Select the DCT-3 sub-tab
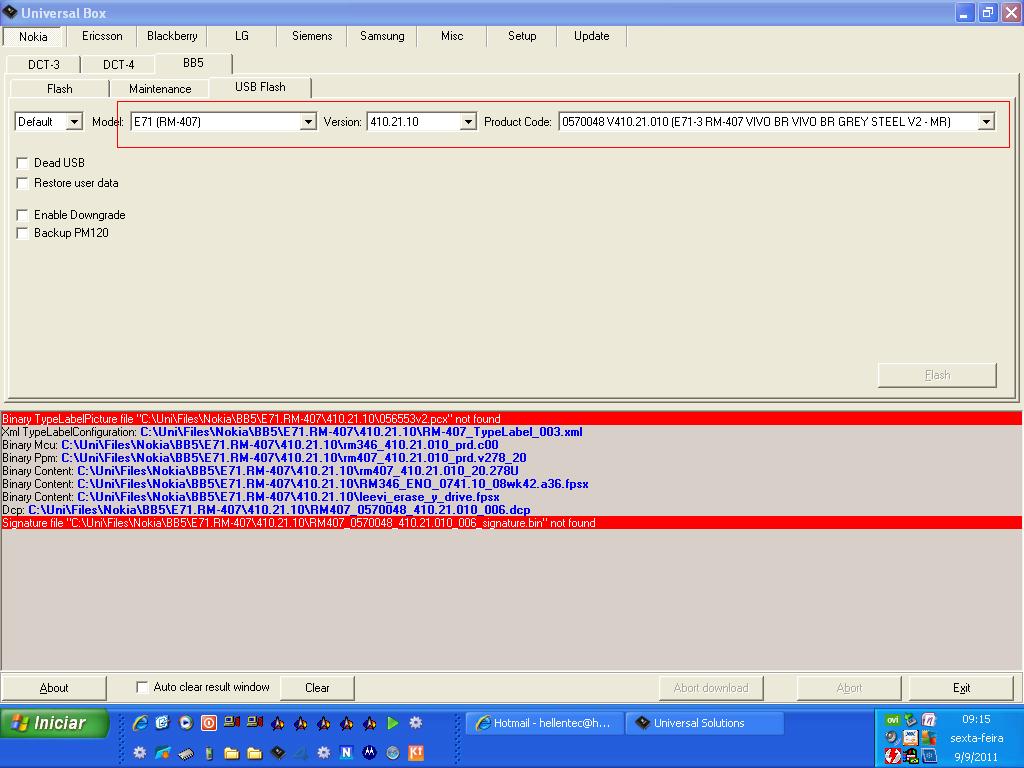 [44, 65]
